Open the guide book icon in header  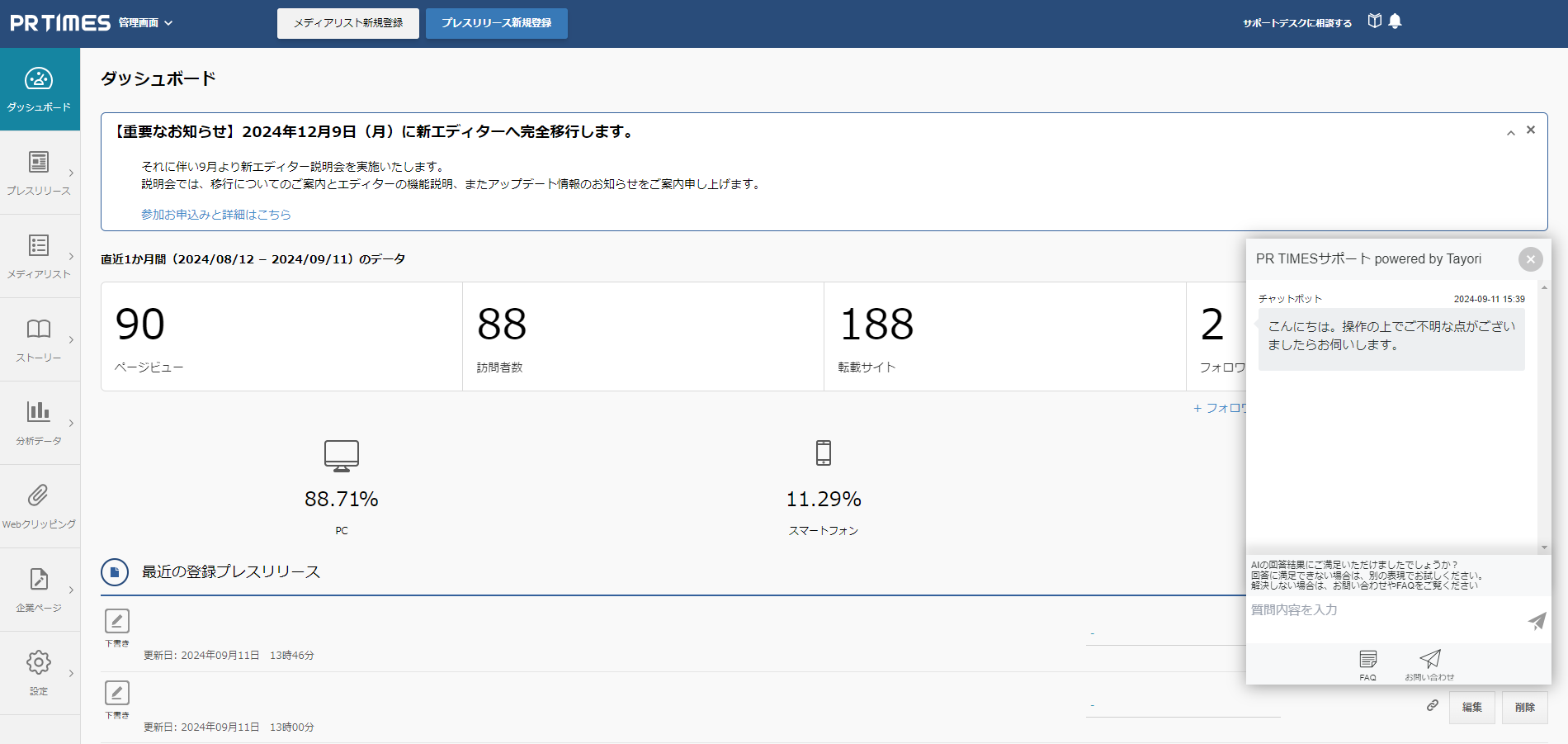click(1374, 21)
